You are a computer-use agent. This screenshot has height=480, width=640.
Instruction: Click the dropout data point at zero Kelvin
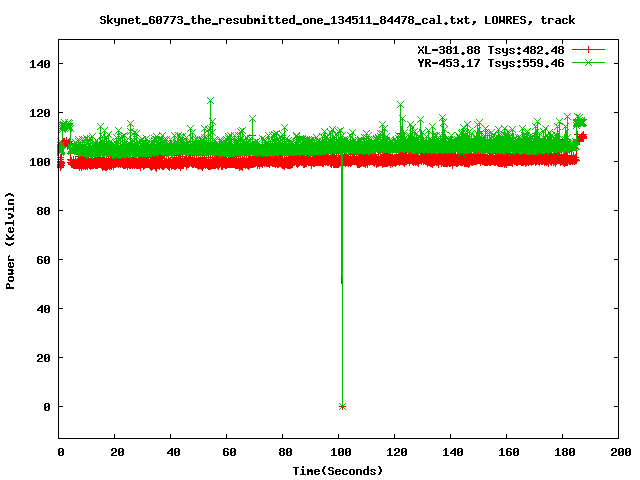click(342, 406)
